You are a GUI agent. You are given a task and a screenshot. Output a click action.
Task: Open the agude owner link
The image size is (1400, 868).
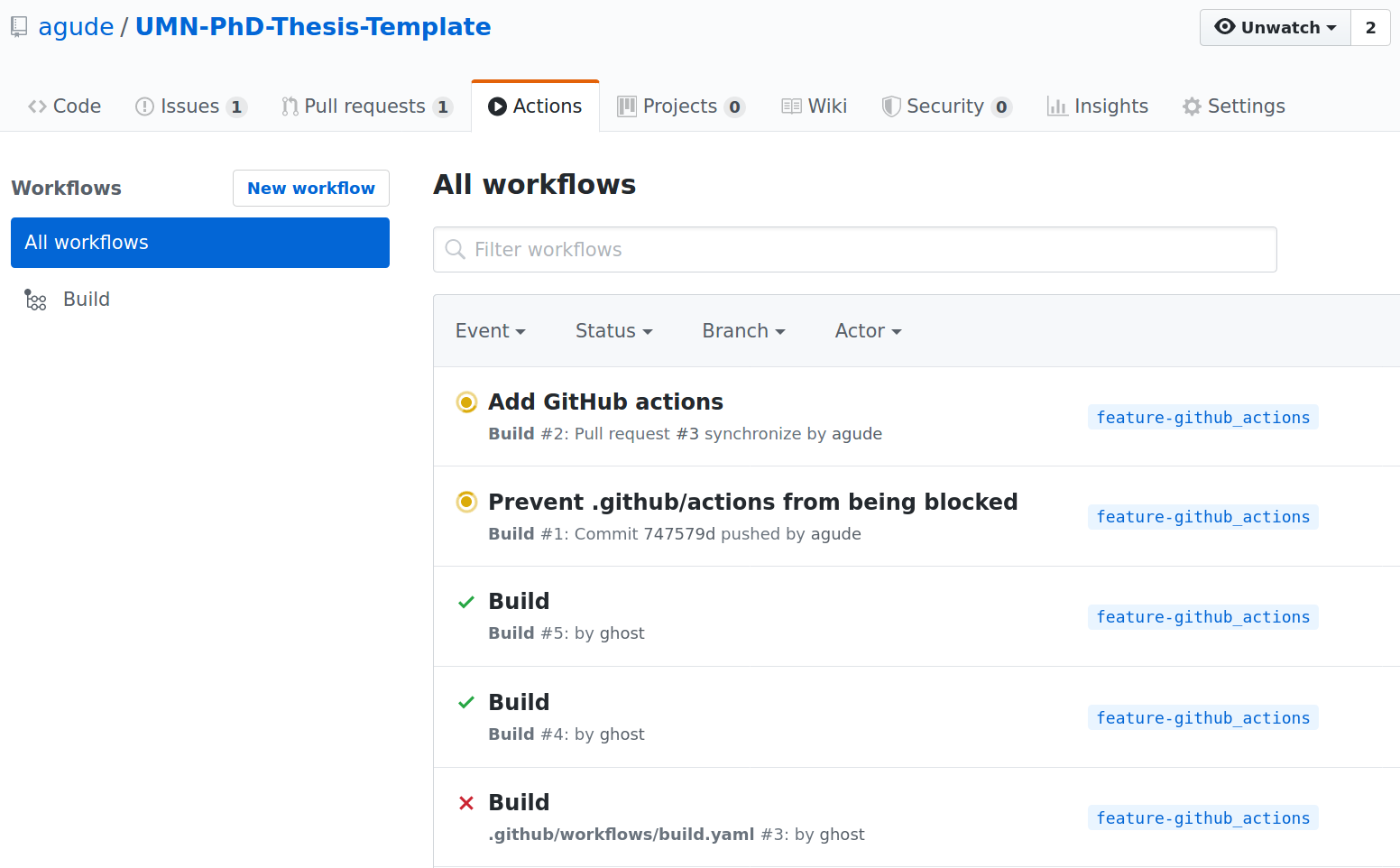76,27
